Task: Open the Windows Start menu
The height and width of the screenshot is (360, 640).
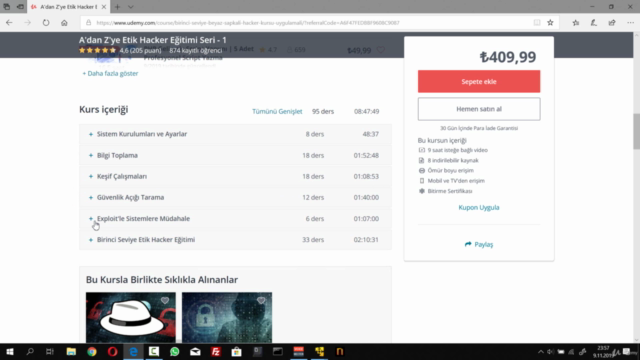Action: pos(10,351)
